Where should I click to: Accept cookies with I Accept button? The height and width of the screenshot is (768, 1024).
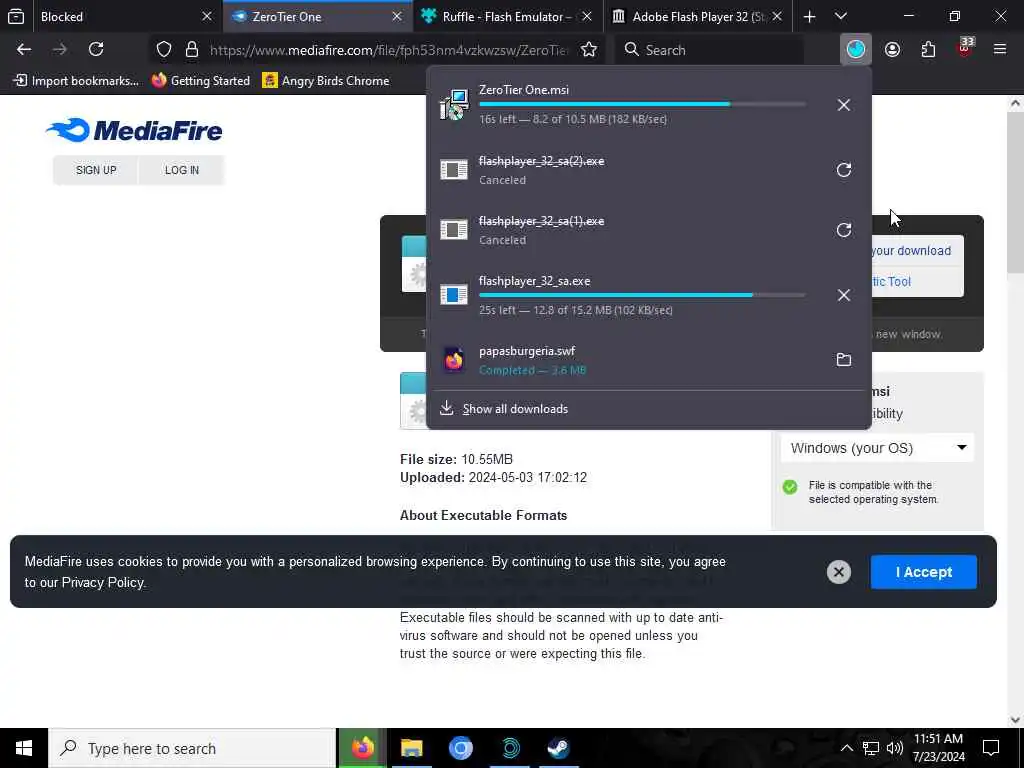click(x=923, y=572)
